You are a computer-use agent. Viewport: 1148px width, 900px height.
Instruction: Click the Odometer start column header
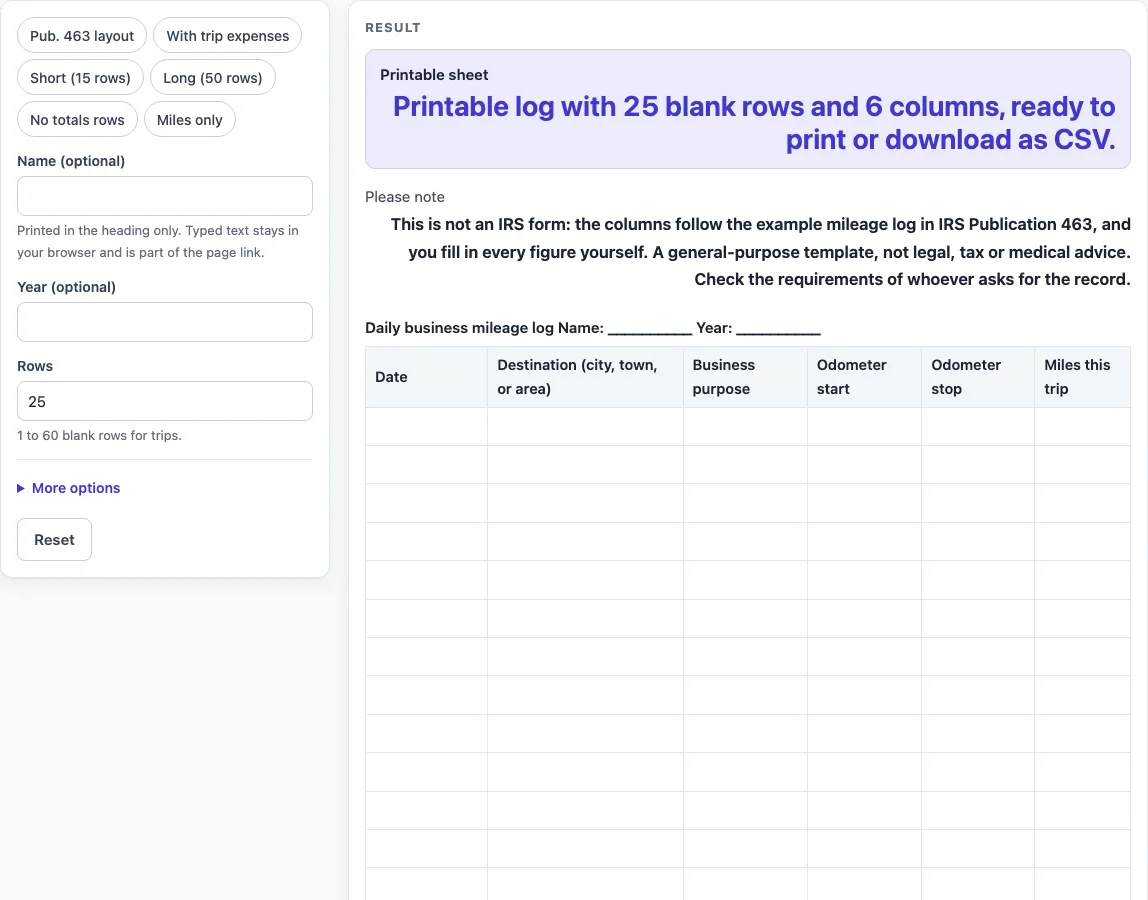pos(865,377)
